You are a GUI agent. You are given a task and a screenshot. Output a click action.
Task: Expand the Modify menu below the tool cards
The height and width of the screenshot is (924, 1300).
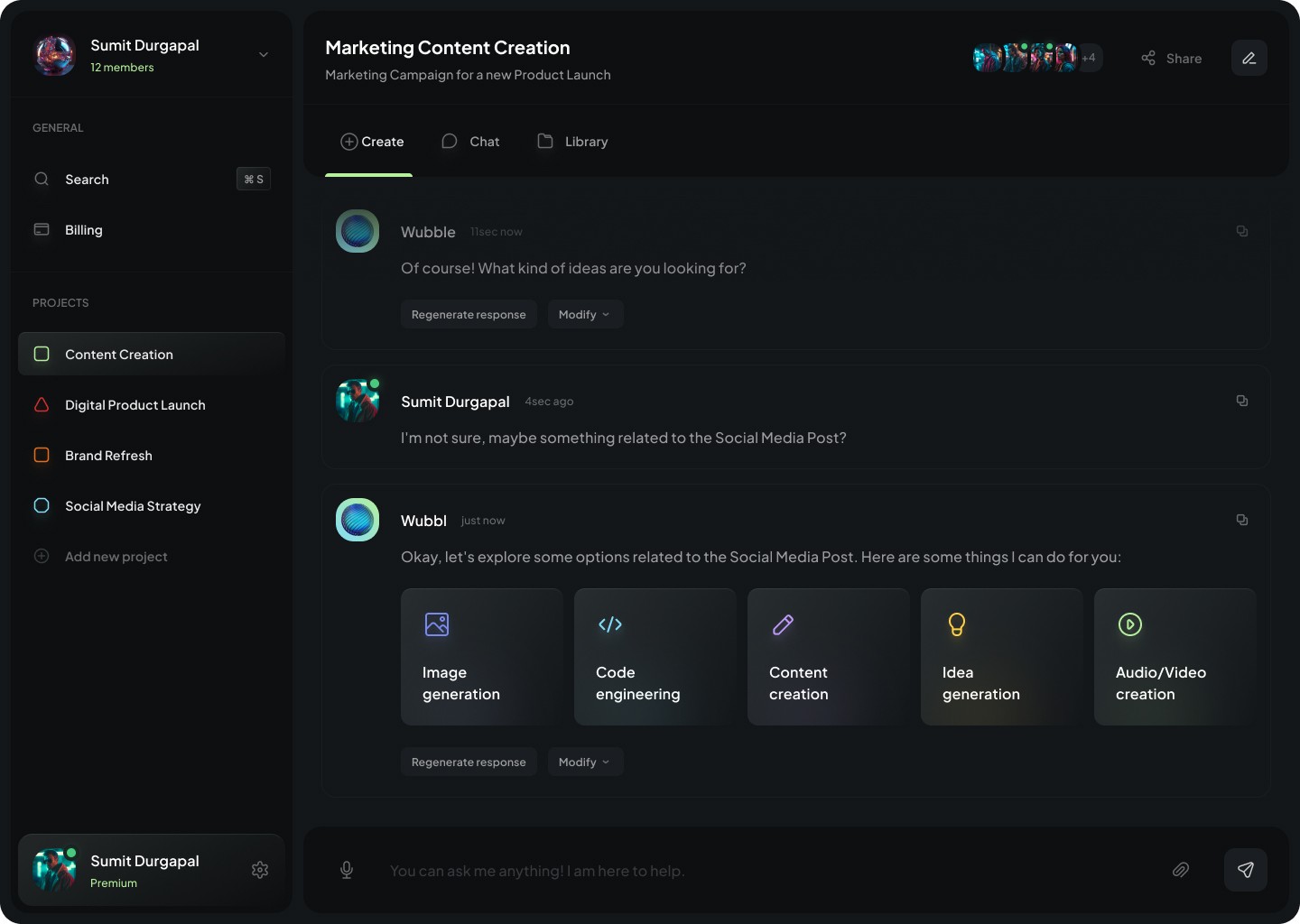585,762
